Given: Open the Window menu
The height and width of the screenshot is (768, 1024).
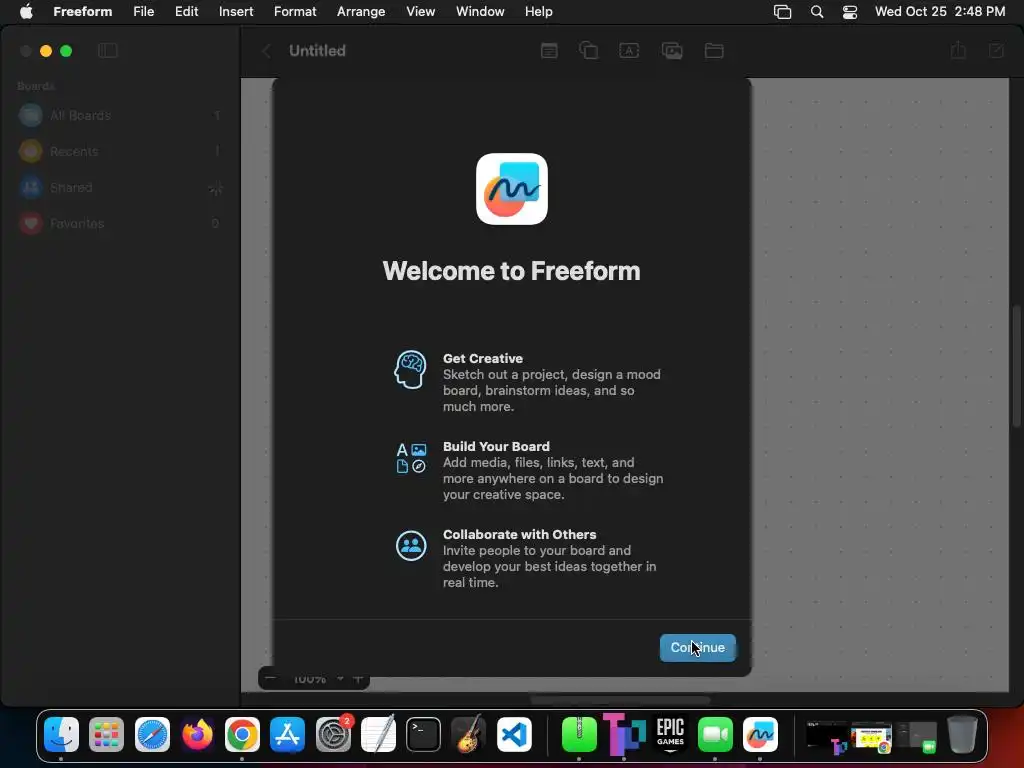Looking at the screenshot, I should point(480,12).
